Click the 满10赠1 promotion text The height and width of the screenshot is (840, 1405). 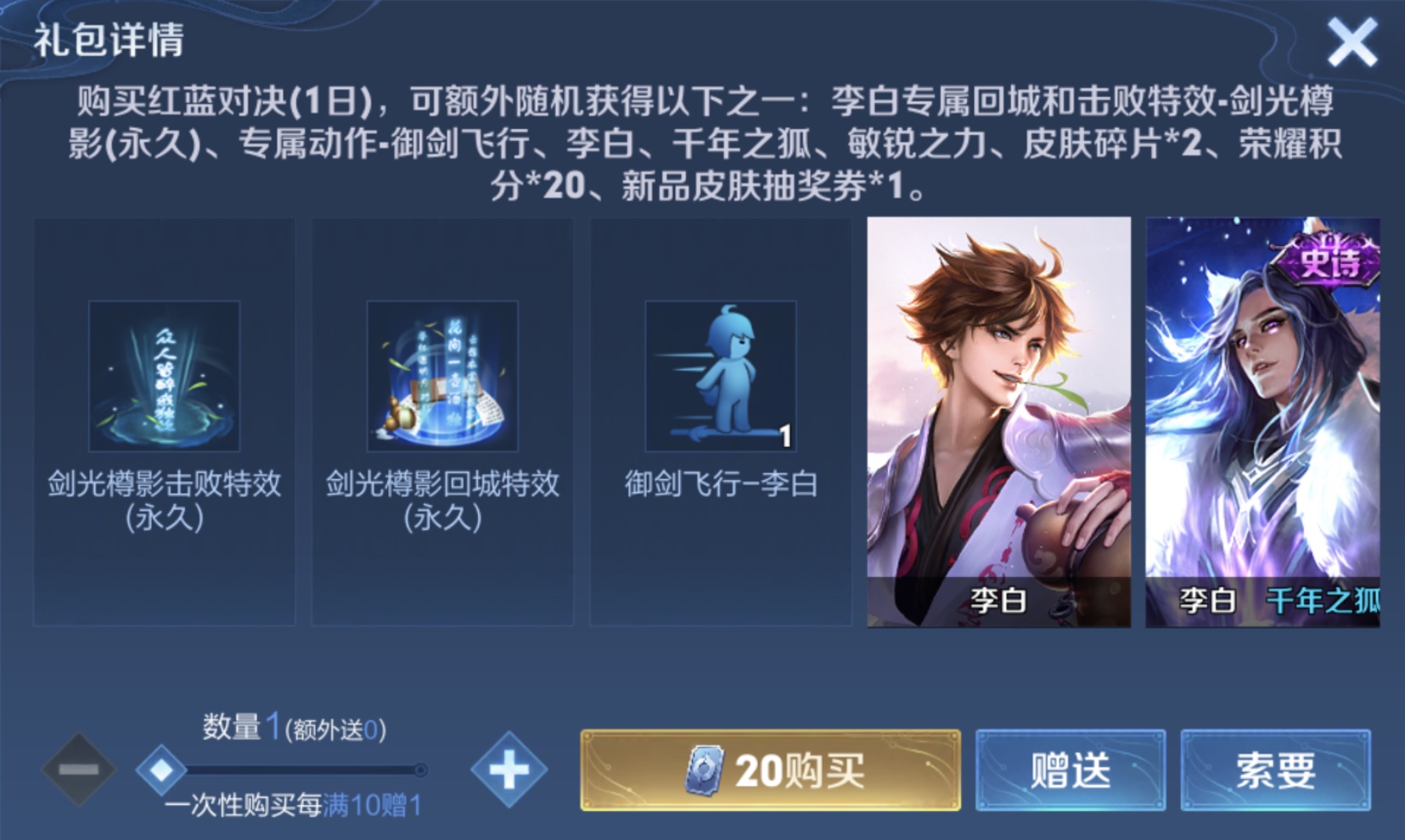(x=372, y=805)
